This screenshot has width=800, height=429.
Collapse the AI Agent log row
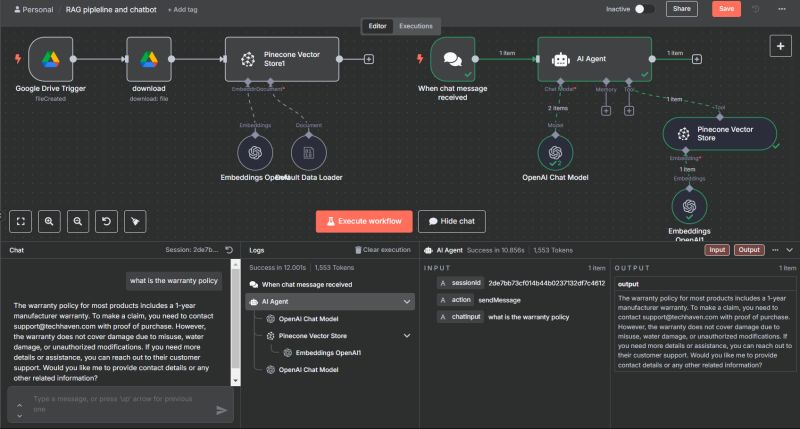[407, 301]
